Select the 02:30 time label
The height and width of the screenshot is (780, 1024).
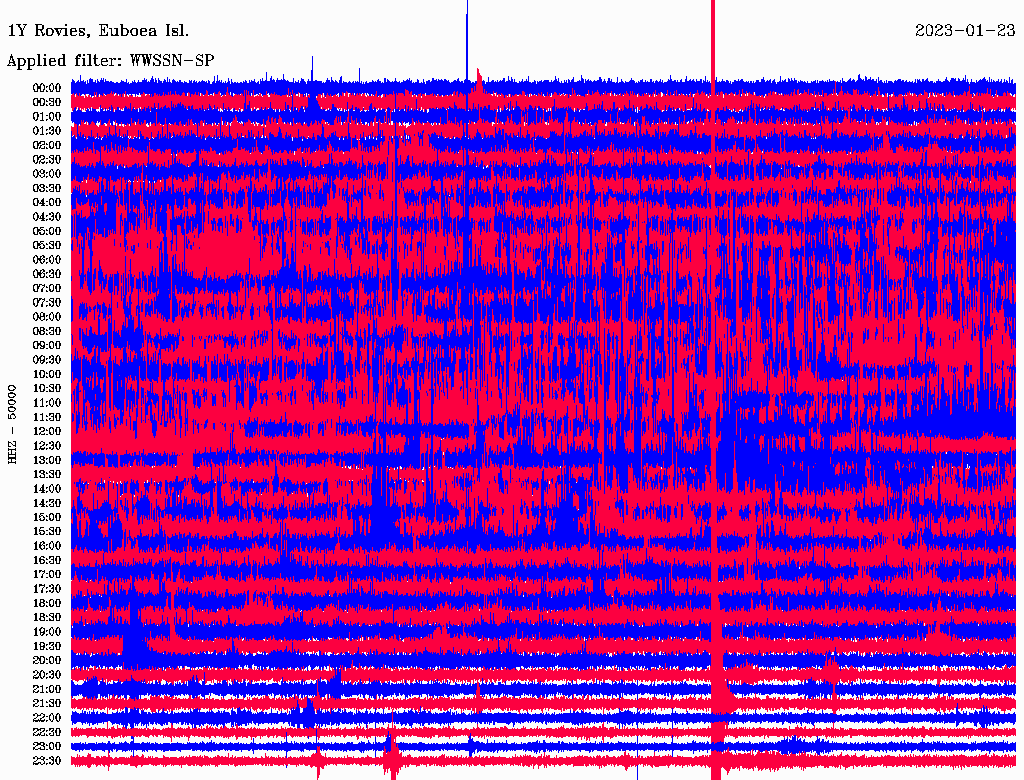coord(47,159)
